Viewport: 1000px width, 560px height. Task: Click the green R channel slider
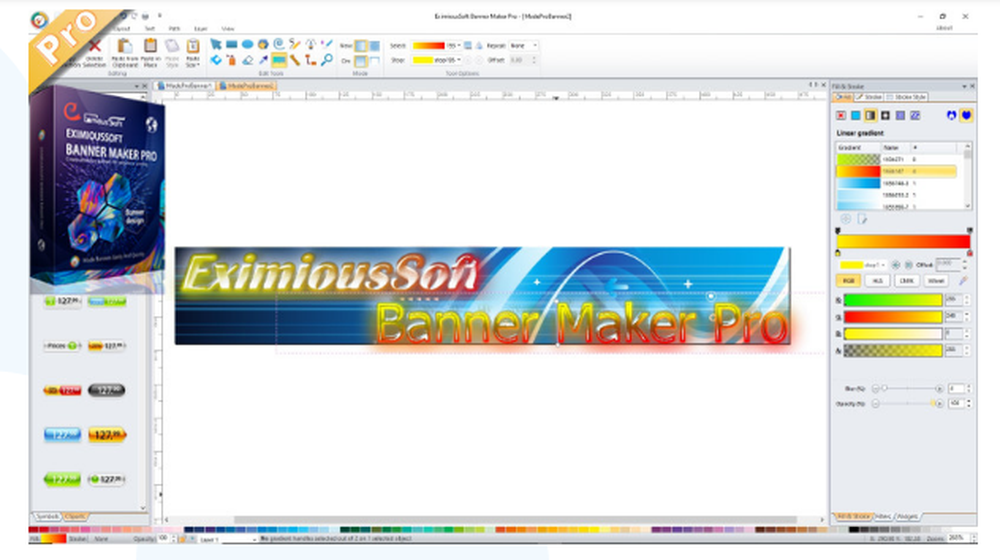tap(892, 300)
